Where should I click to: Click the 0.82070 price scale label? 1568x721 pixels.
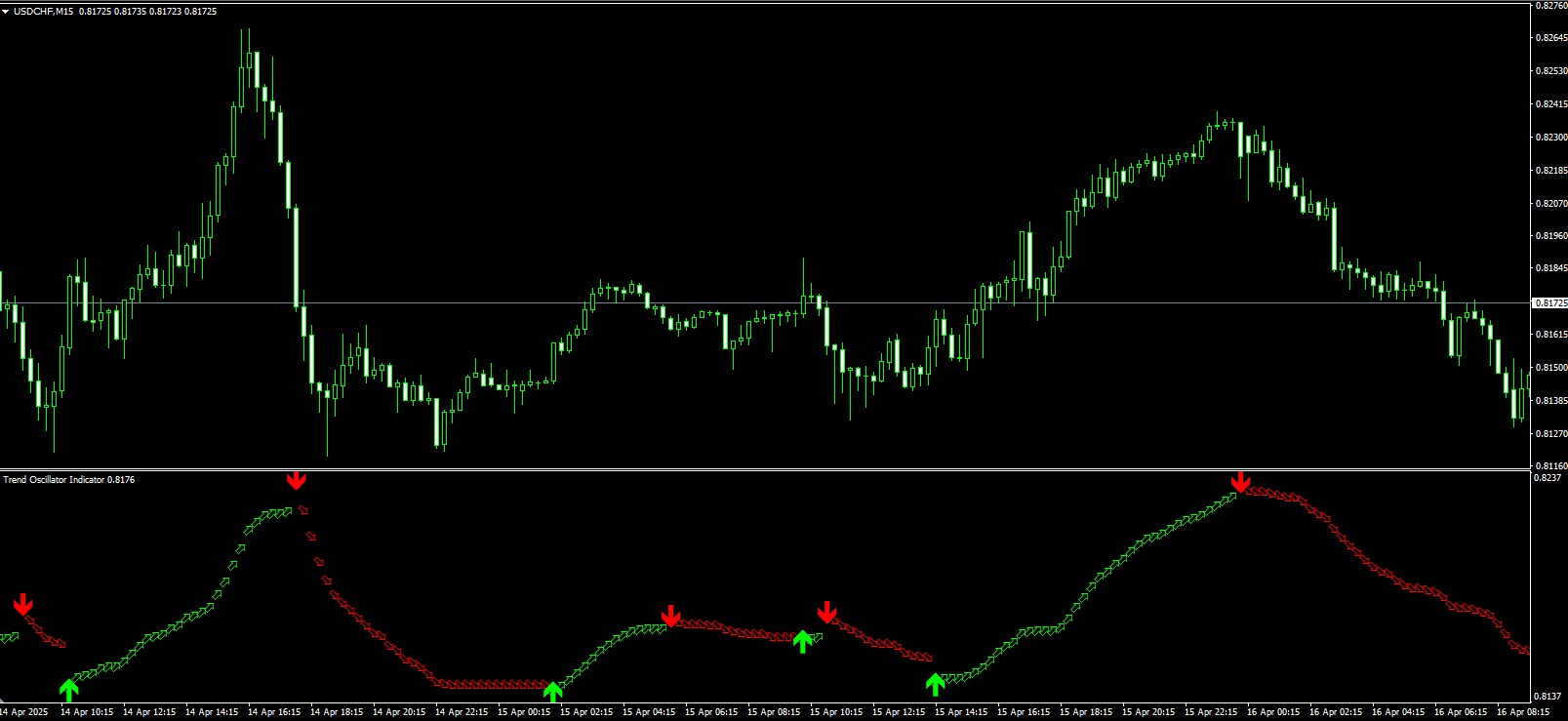pos(1550,204)
